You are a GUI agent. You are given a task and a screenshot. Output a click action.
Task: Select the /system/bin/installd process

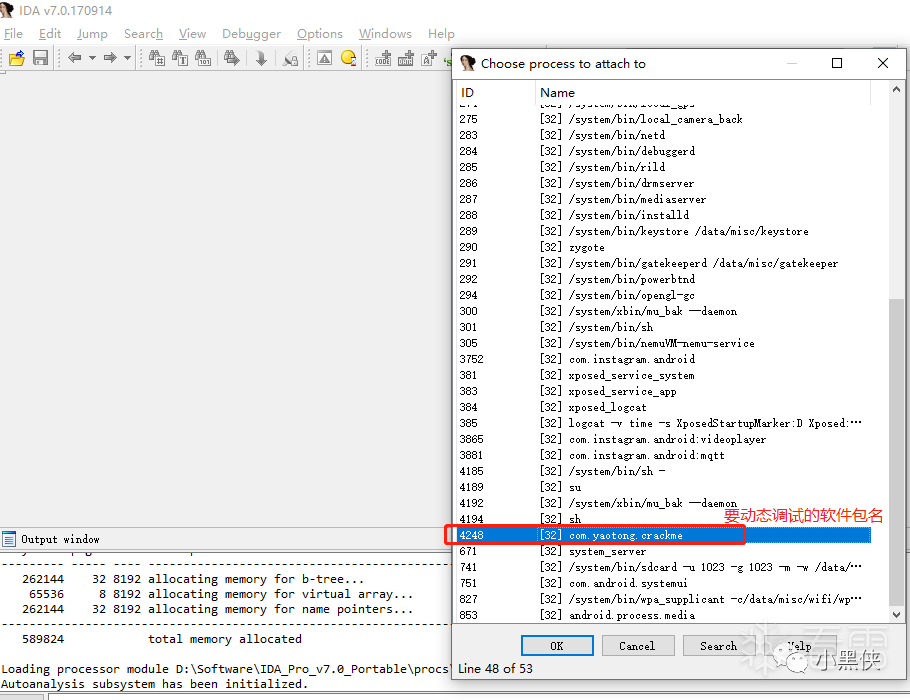[664, 215]
